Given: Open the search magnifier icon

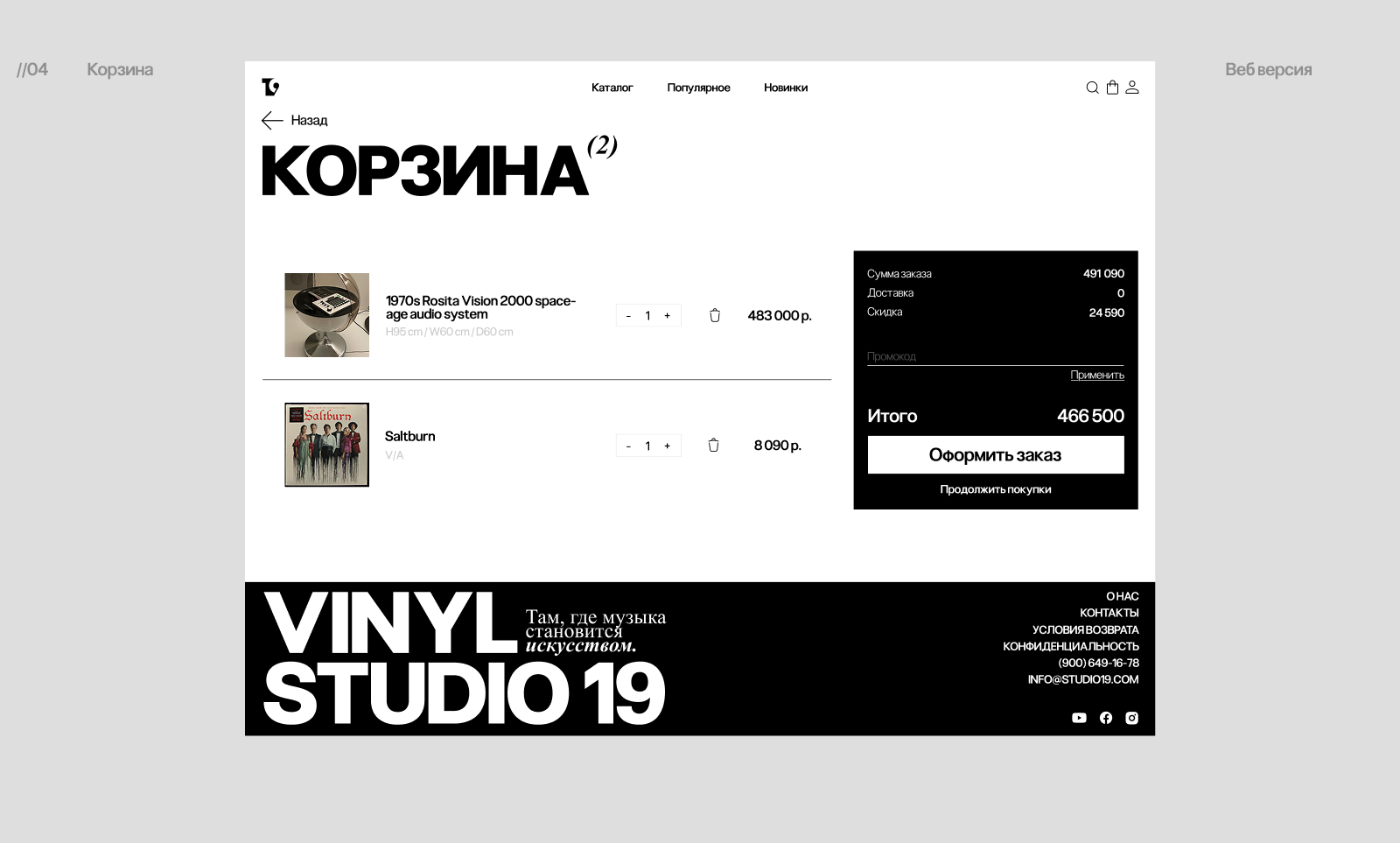Looking at the screenshot, I should point(1092,88).
